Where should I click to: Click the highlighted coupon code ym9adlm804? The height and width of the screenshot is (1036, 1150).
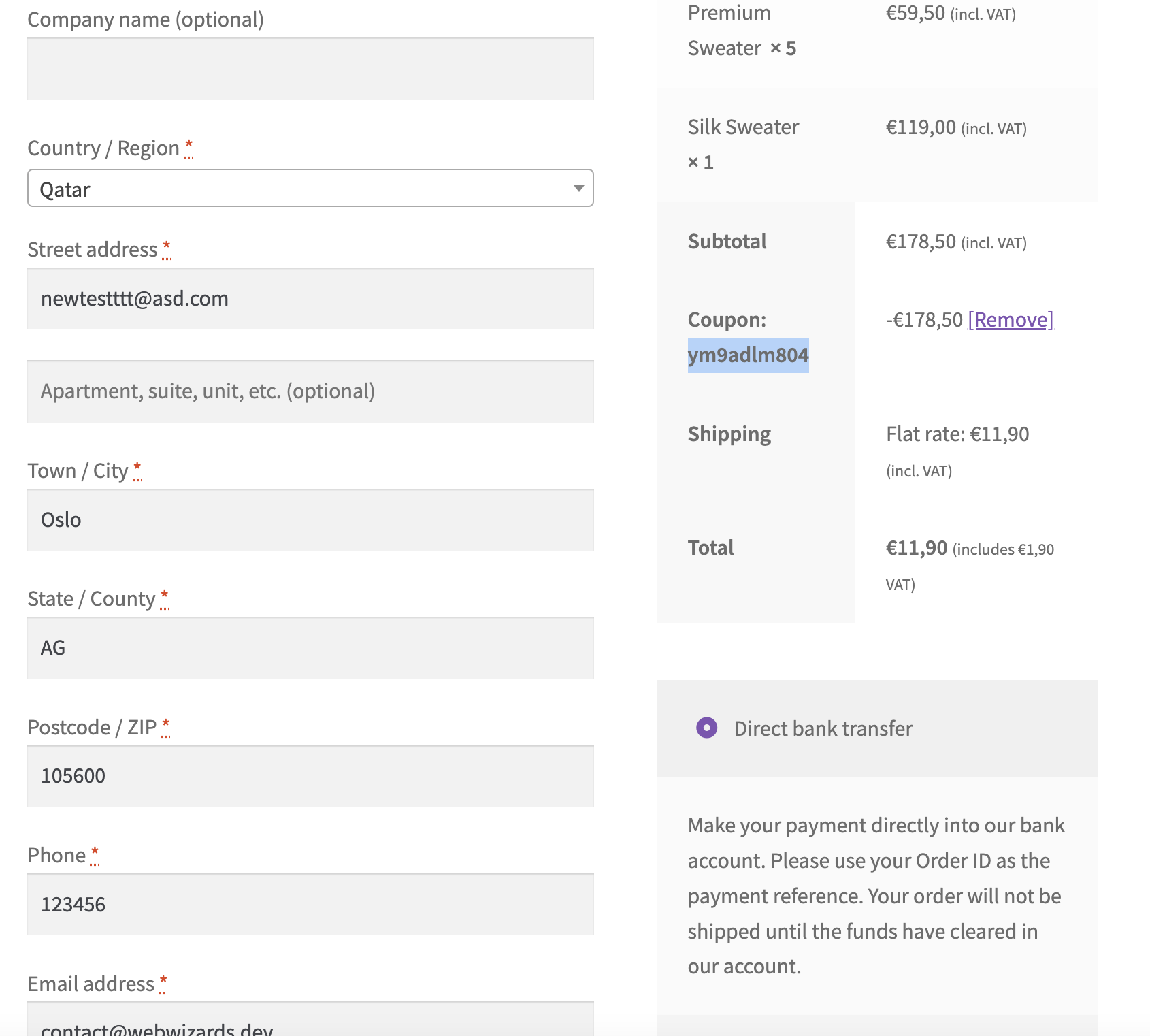click(748, 355)
